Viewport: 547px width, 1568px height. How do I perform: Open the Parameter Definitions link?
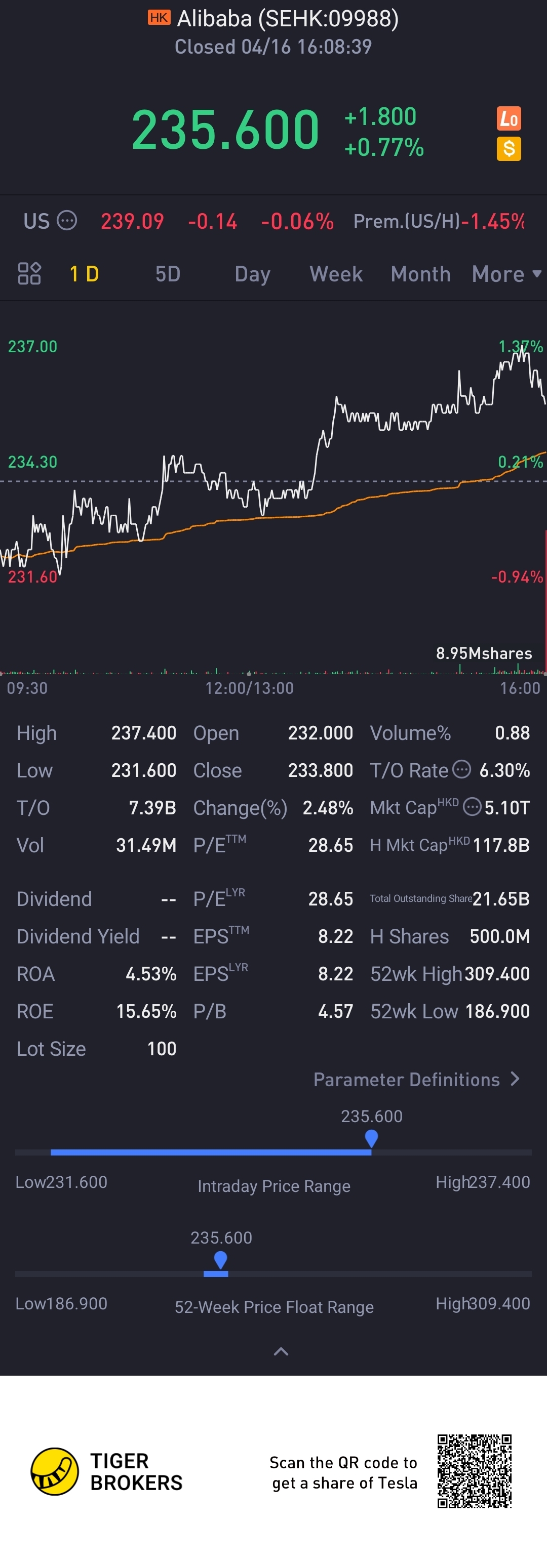coord(406,1080)
